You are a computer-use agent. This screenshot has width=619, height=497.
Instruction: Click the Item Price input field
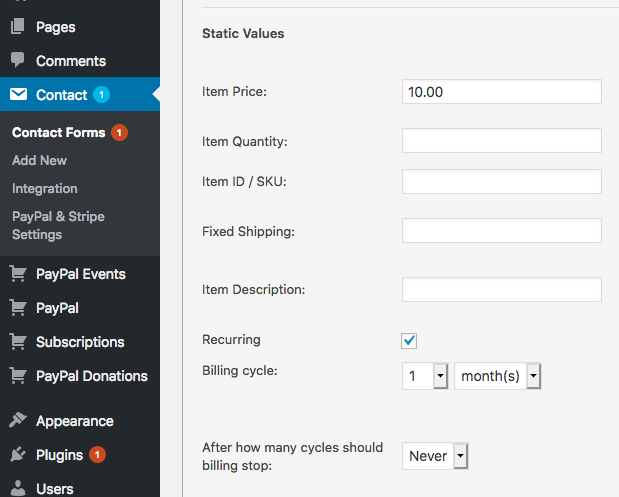[x=502, y=92]
